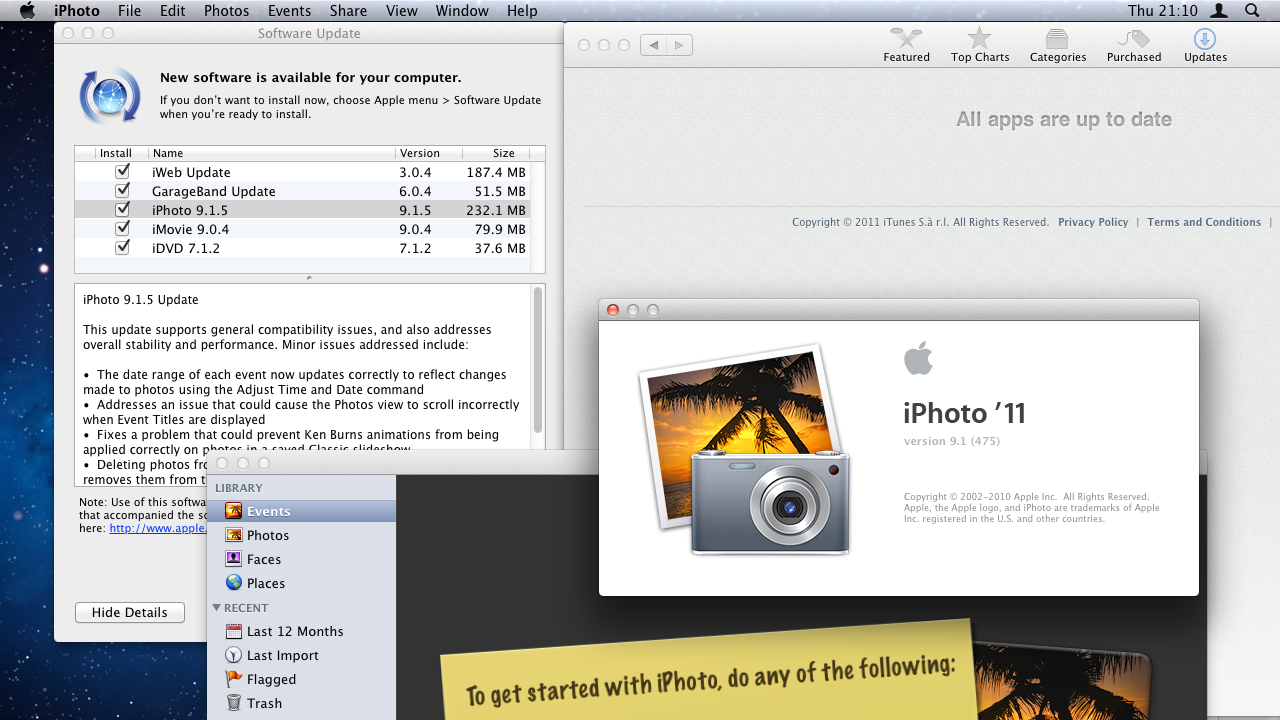Sort updates by Version column header
The image size is (1280, 720).
pos(429,153)
